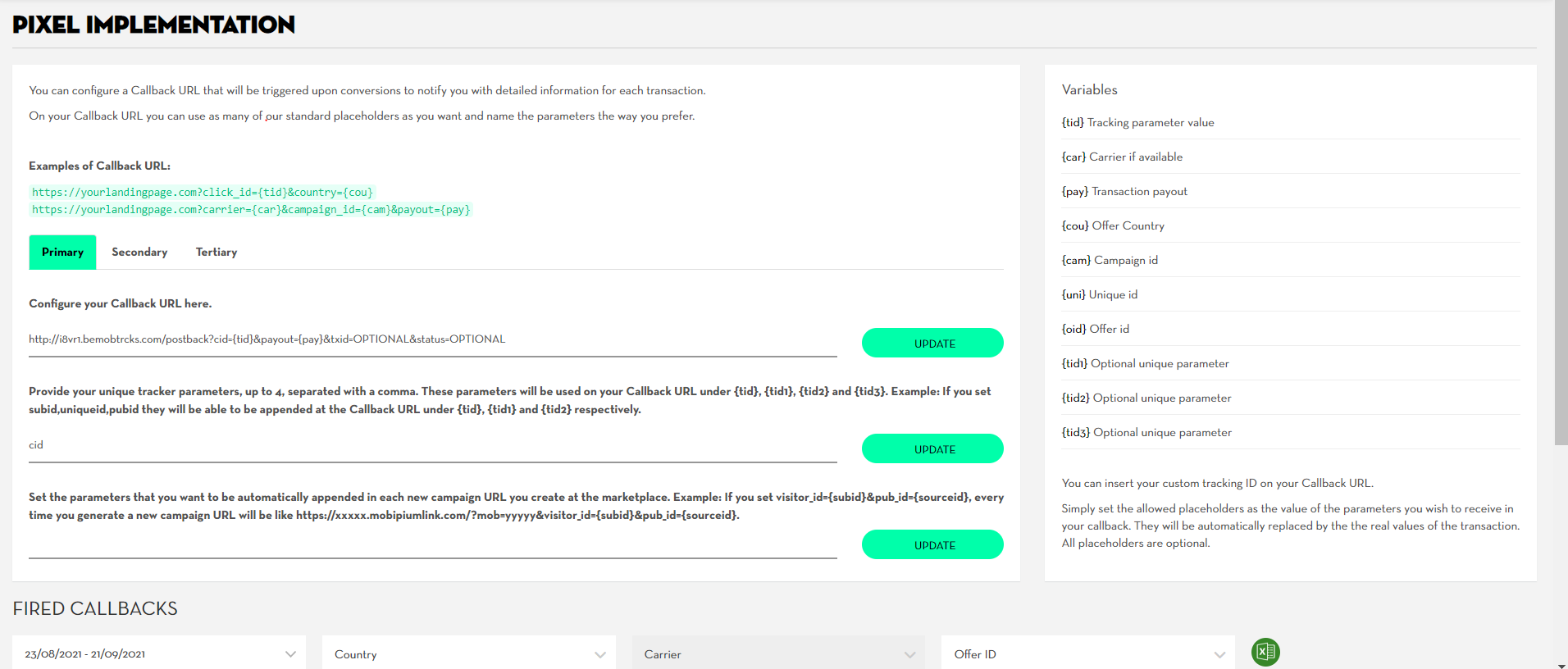Select the {tid} Tracking parameter variable

tap(1137, 123)
